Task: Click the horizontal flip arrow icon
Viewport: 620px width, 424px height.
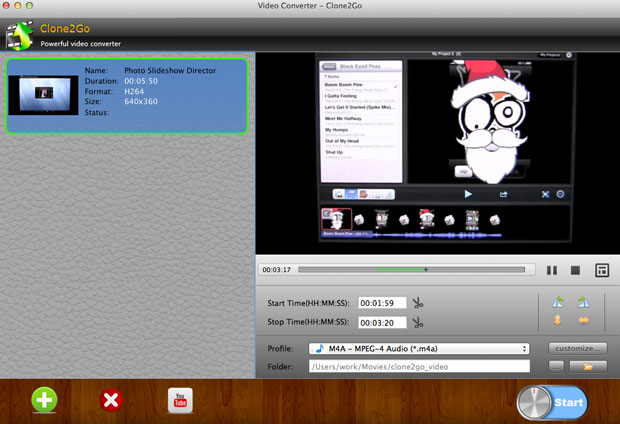Action: (x=584, y=321)
